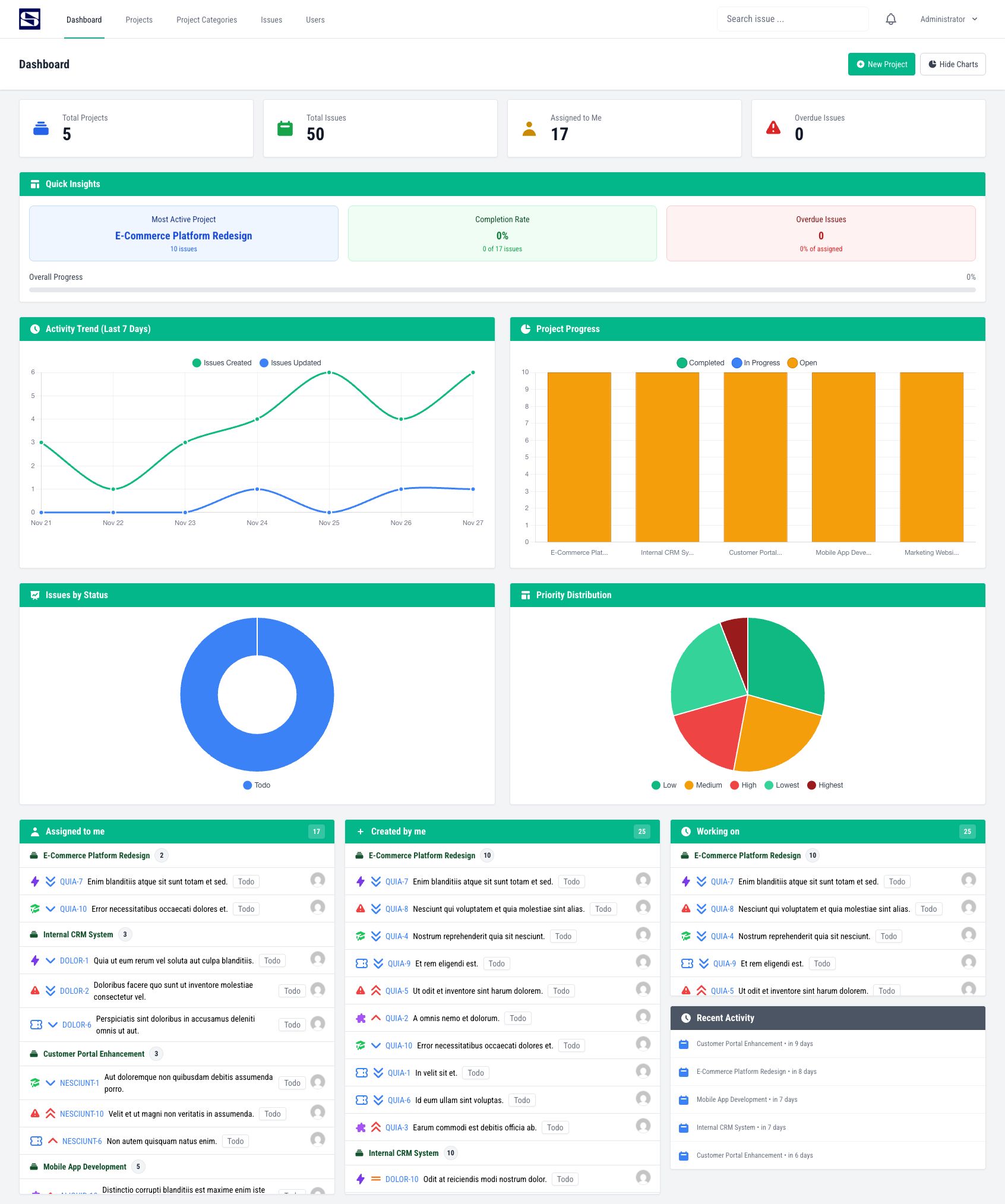The image size is (1005, 1204).
Task: Click the Total Projects stack icon
Action: [x=41, y=128]
